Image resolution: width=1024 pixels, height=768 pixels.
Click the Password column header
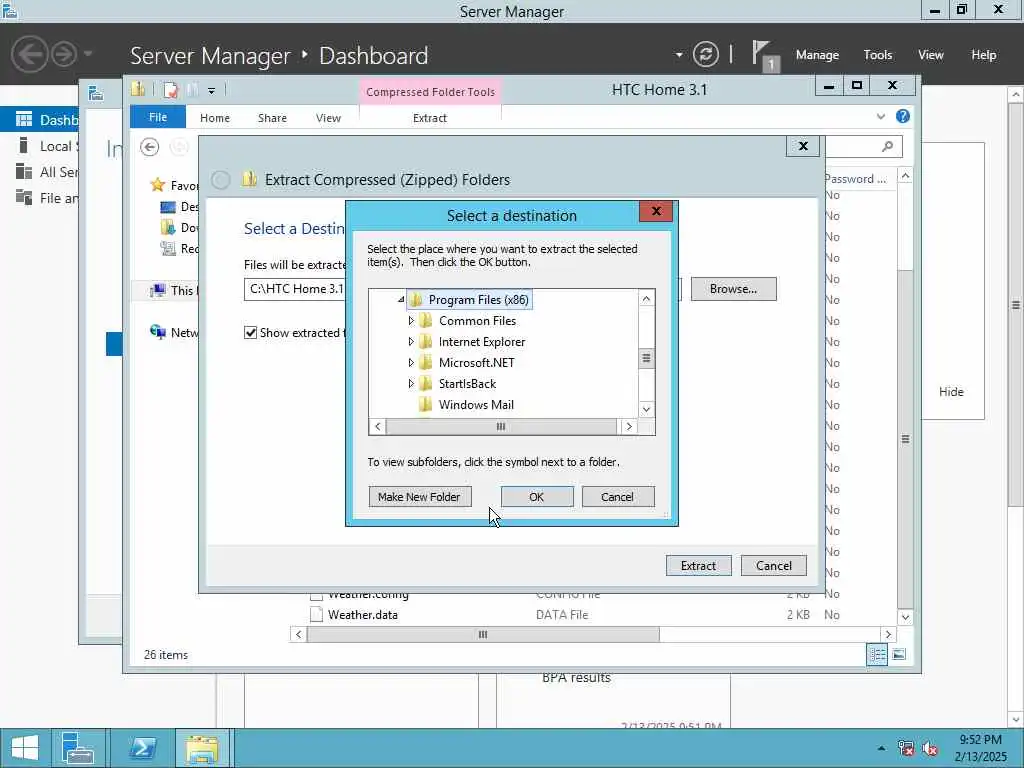point(855,178)
